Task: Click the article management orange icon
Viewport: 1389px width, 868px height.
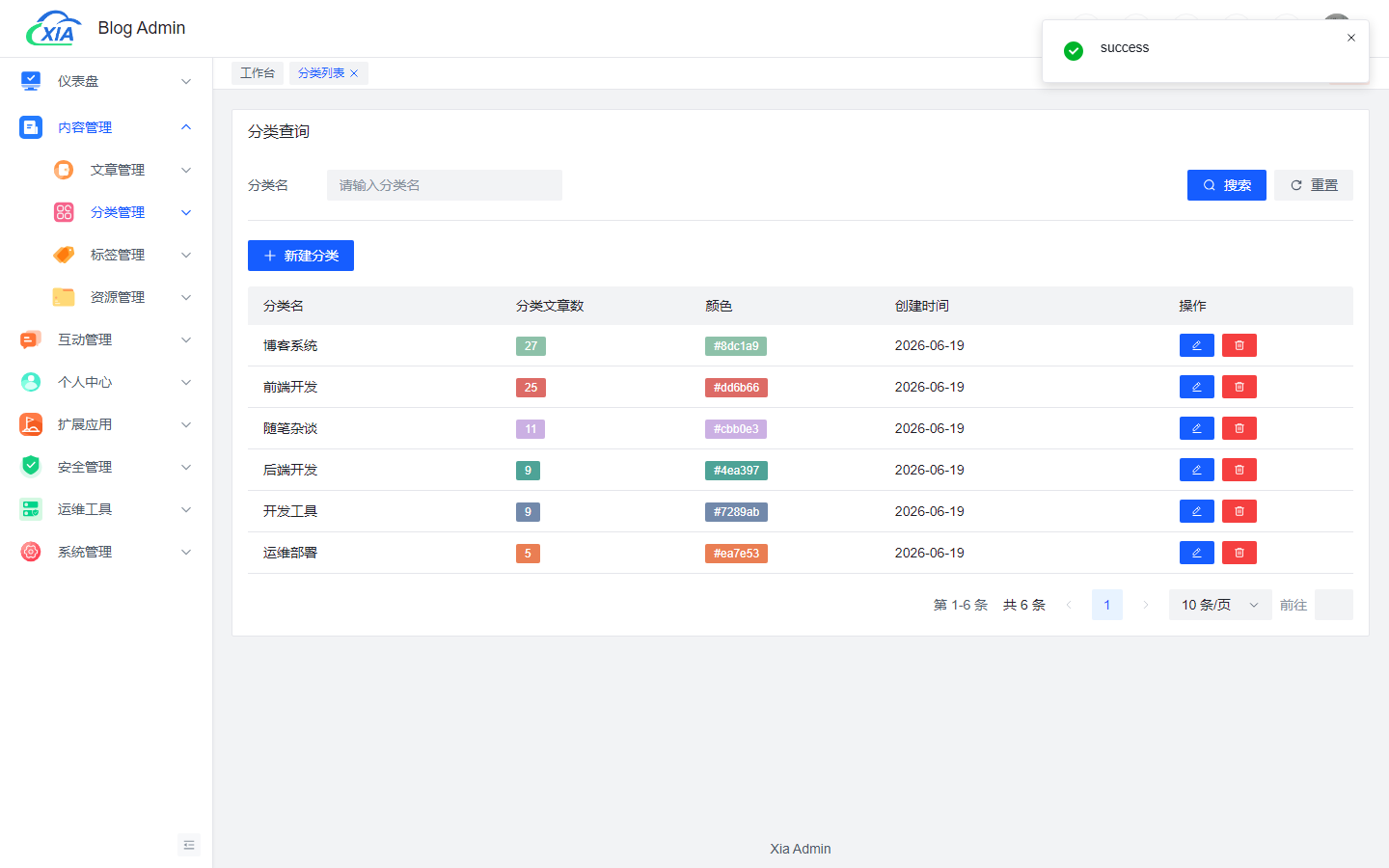Action: point(64,170)
